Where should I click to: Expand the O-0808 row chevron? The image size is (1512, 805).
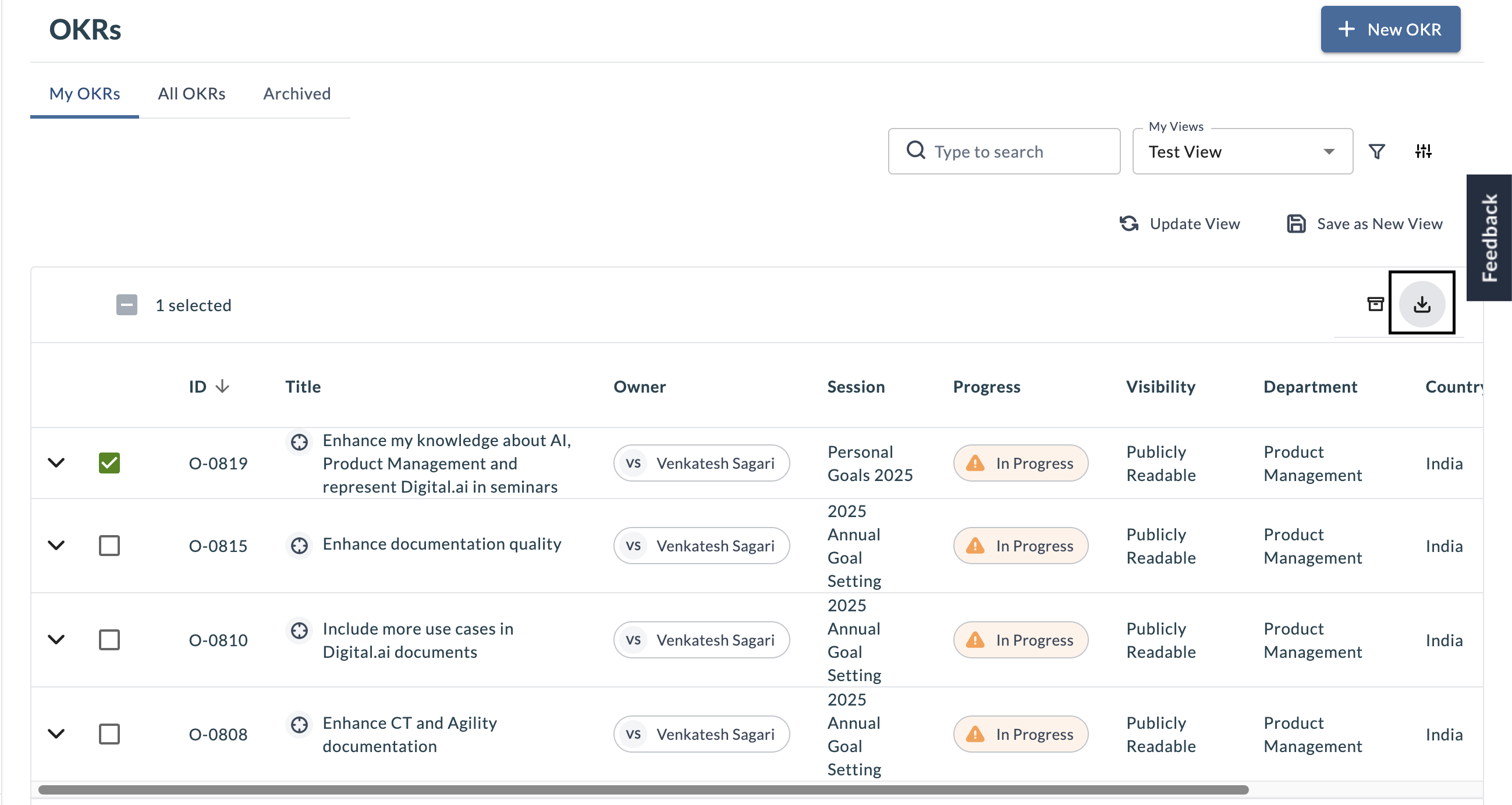56,734
